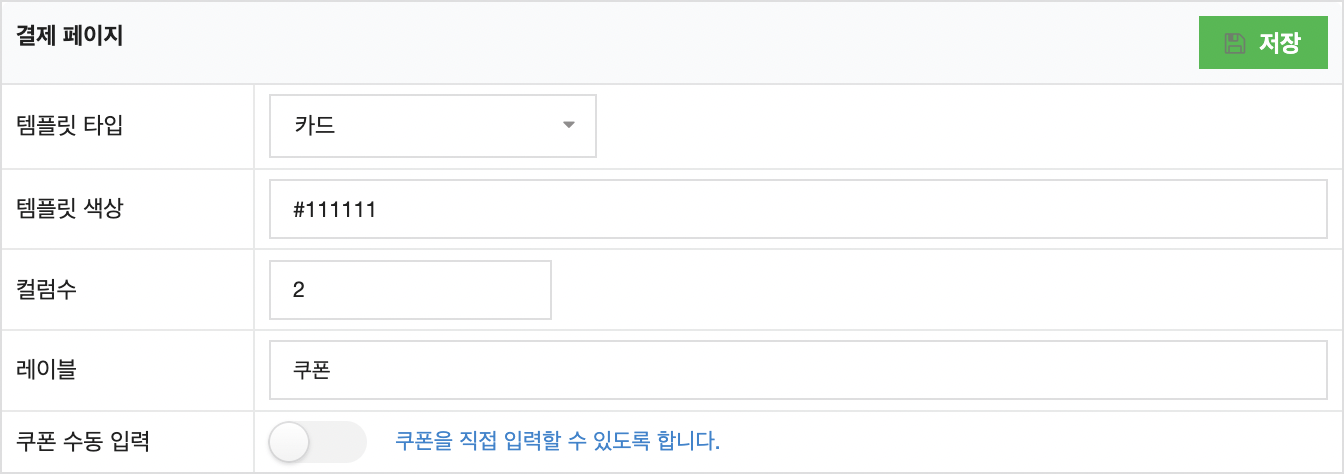Click the 템플릿 타입 row label
Viewport: 1344px width, 474px height.
coord(70,126)
